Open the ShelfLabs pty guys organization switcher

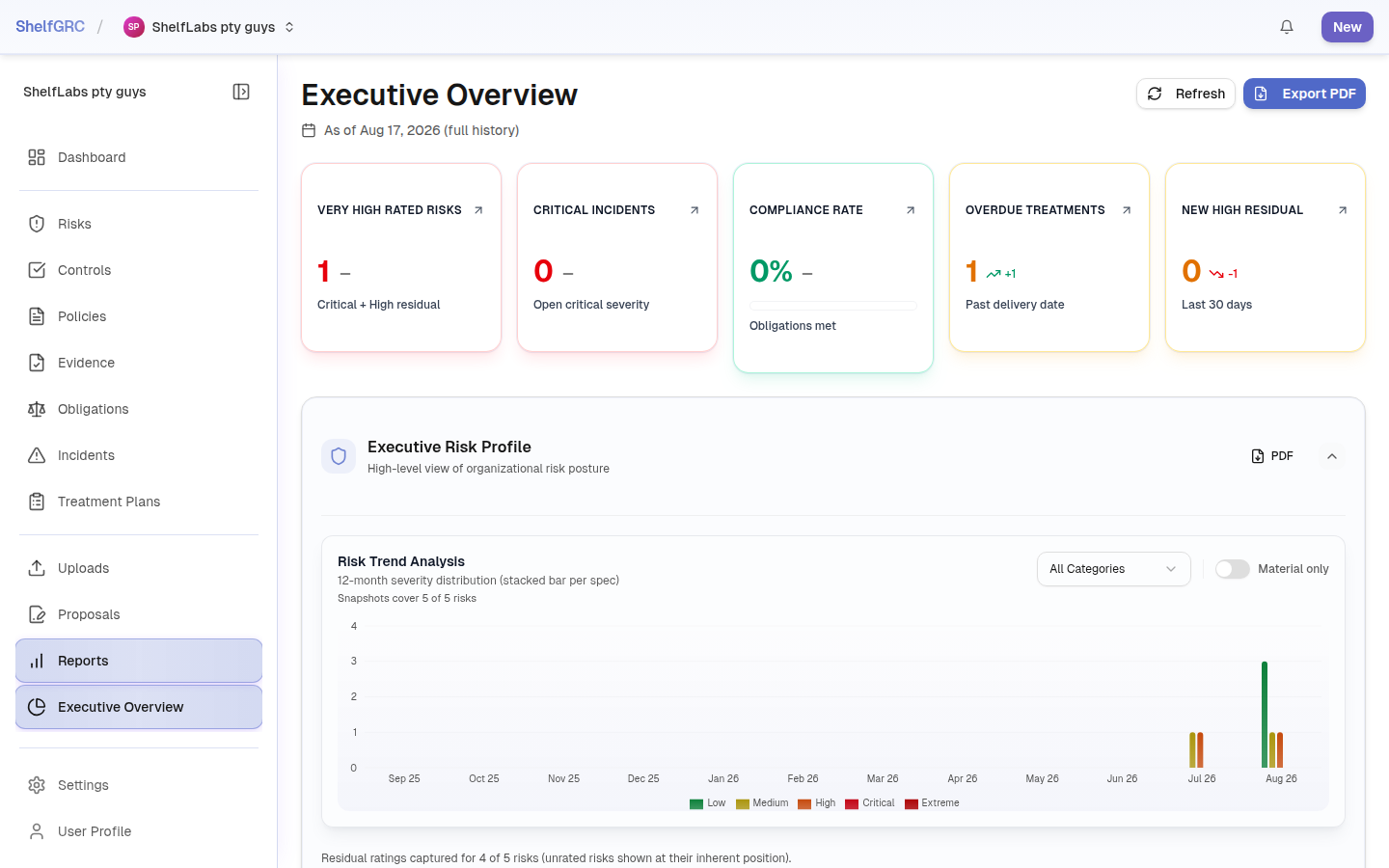(x=209, y=27)
